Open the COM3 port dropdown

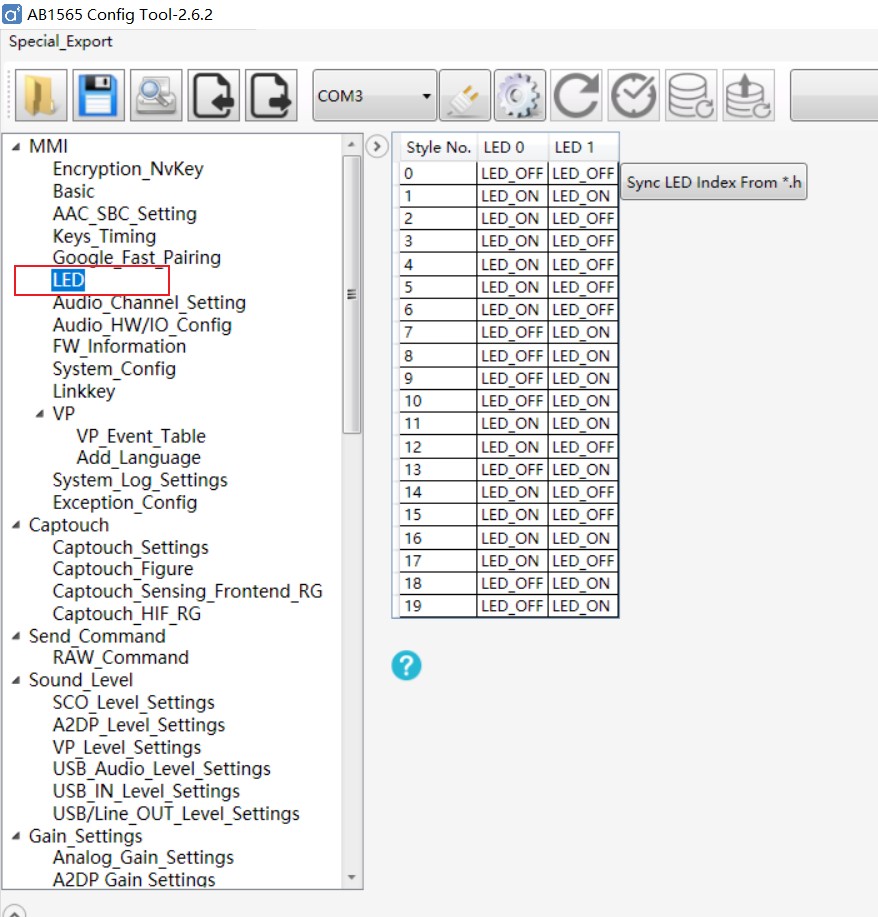375,97
